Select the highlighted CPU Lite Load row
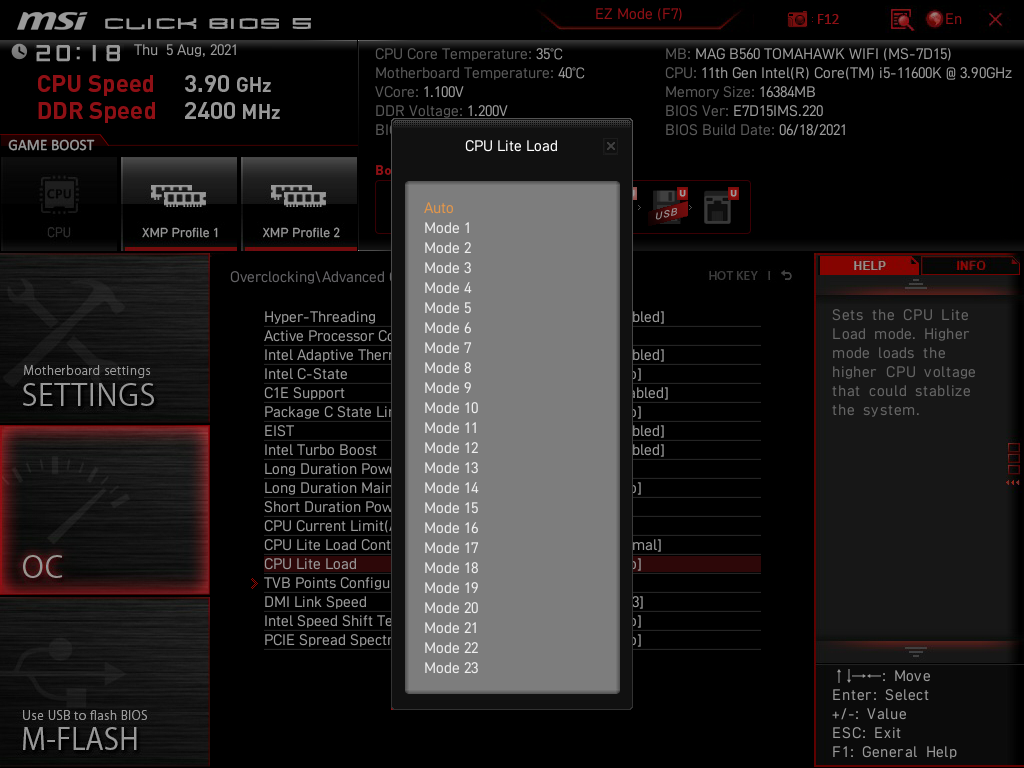Viewport: 1024px width, 768px height. click(512, 564)
